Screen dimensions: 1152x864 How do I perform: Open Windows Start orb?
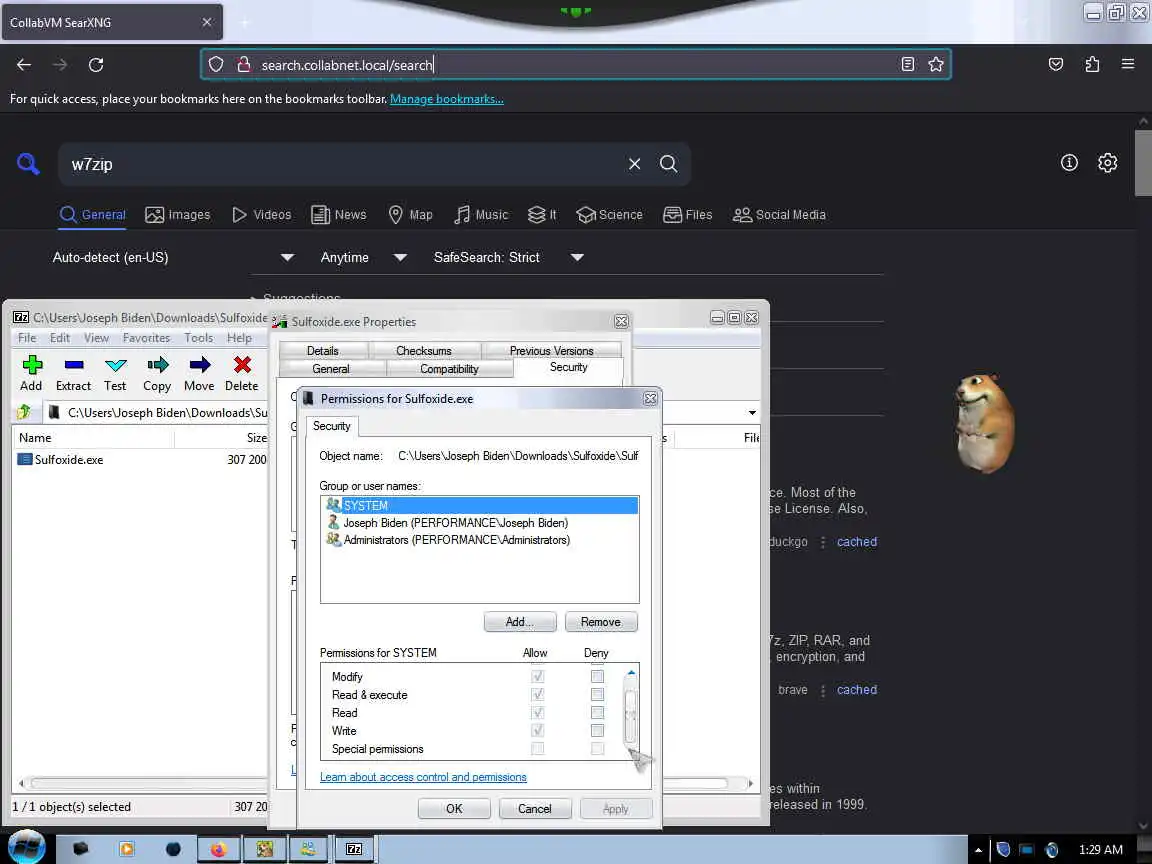coord(26,848)
